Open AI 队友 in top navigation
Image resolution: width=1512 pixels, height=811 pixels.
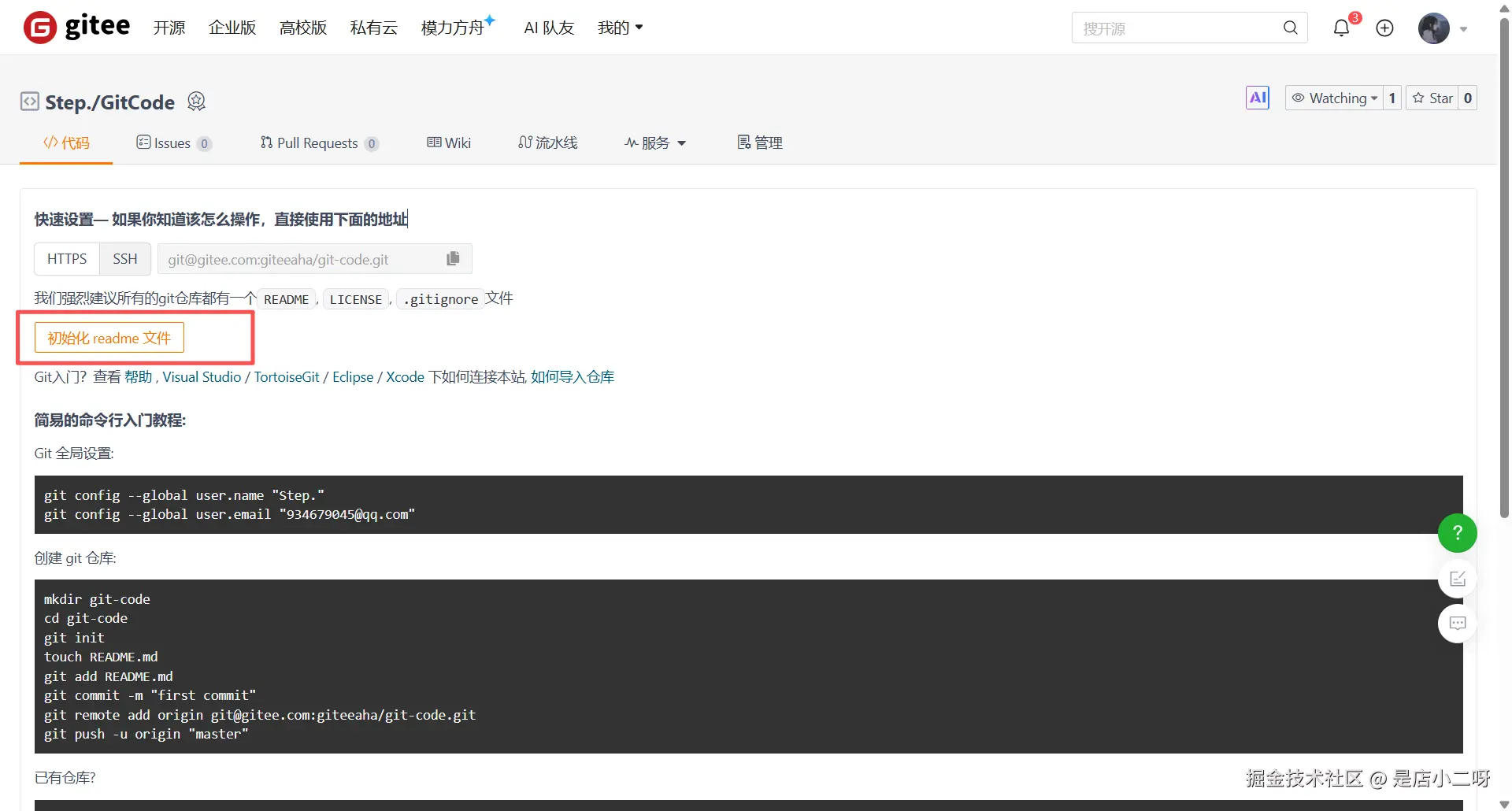(x=549, y=28)
